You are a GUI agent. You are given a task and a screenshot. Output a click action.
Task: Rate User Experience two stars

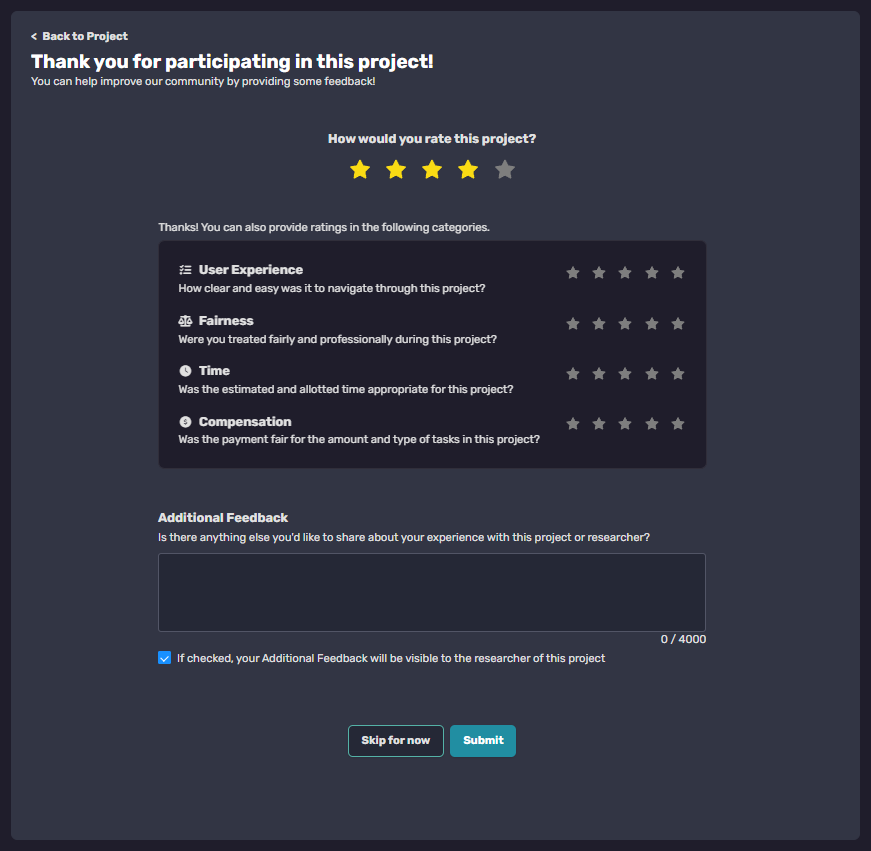[599, 273]
